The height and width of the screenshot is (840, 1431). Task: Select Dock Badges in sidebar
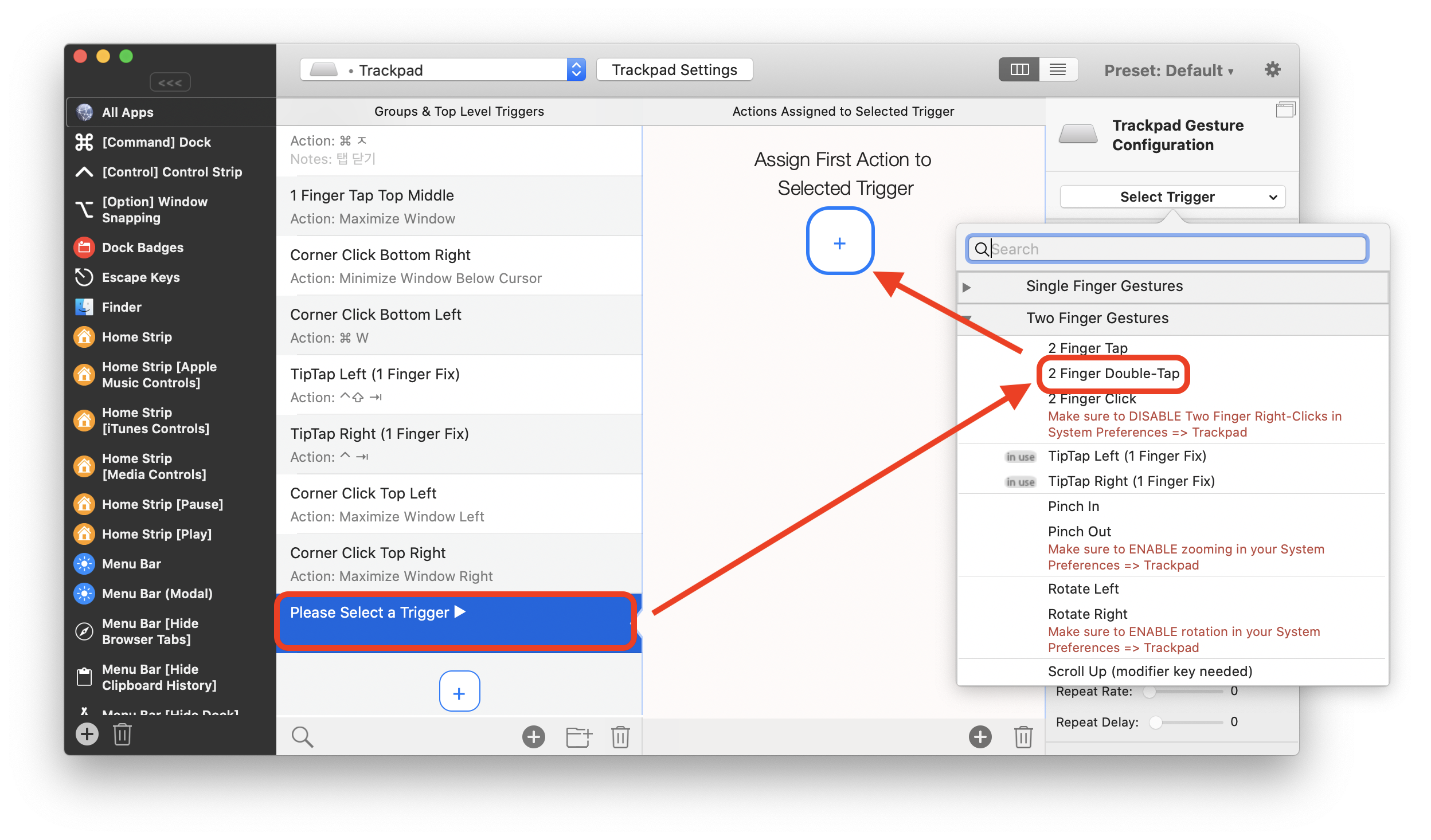click(142, 248)
